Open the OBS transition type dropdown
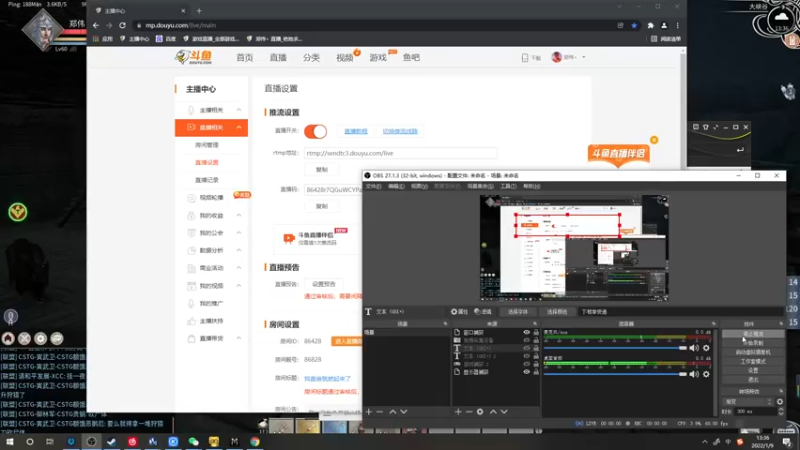The width and height of the screenshot is (800, 450). click(x=748, y=402)
